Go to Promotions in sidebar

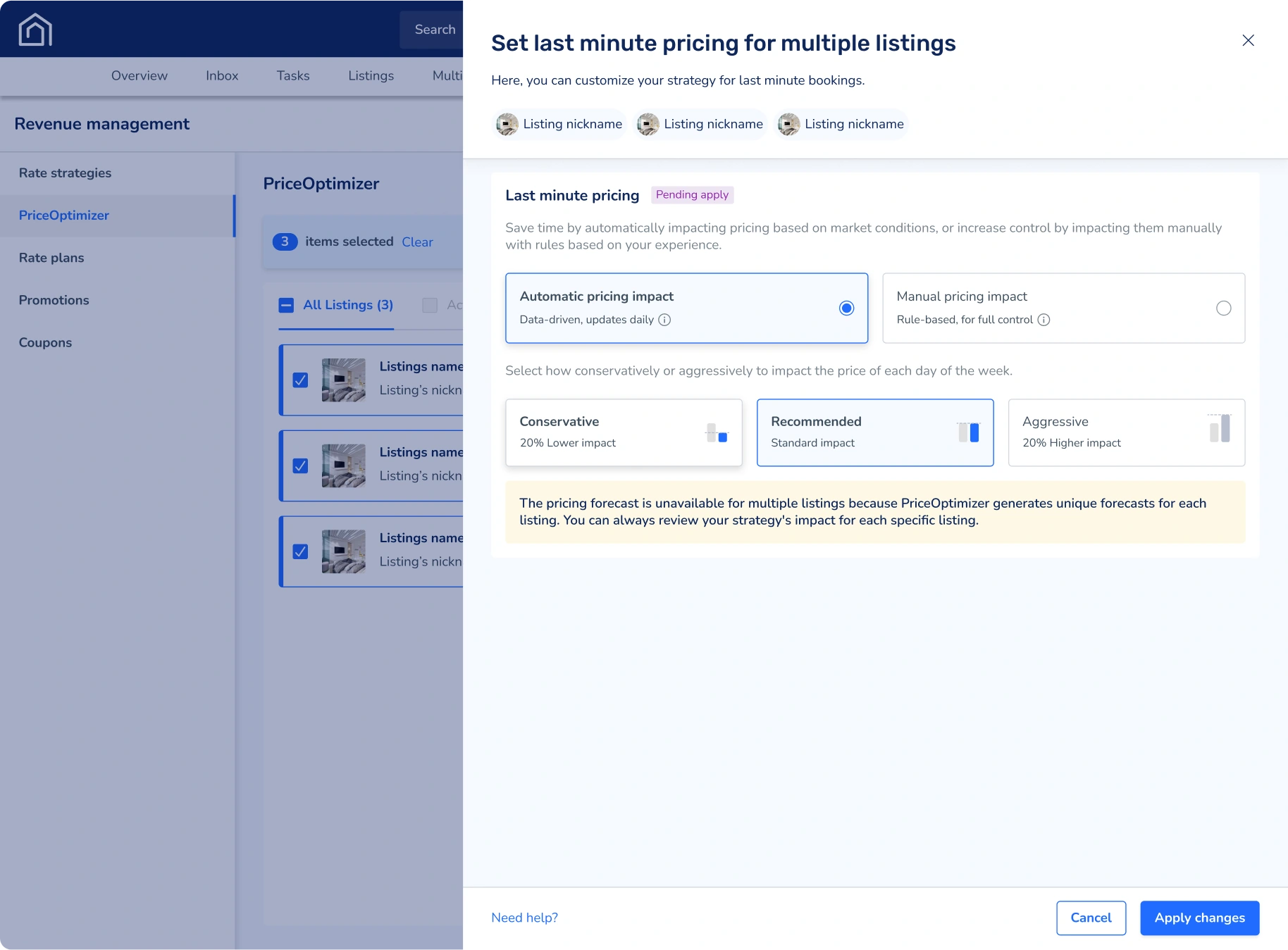tap(117, 300)
